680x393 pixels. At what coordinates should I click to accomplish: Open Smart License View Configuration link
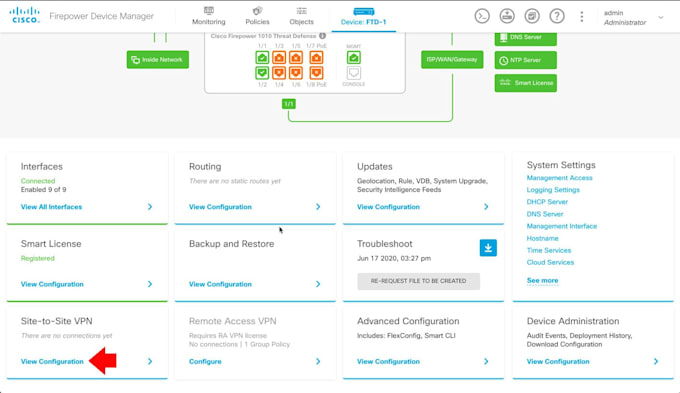coord(52,284)
